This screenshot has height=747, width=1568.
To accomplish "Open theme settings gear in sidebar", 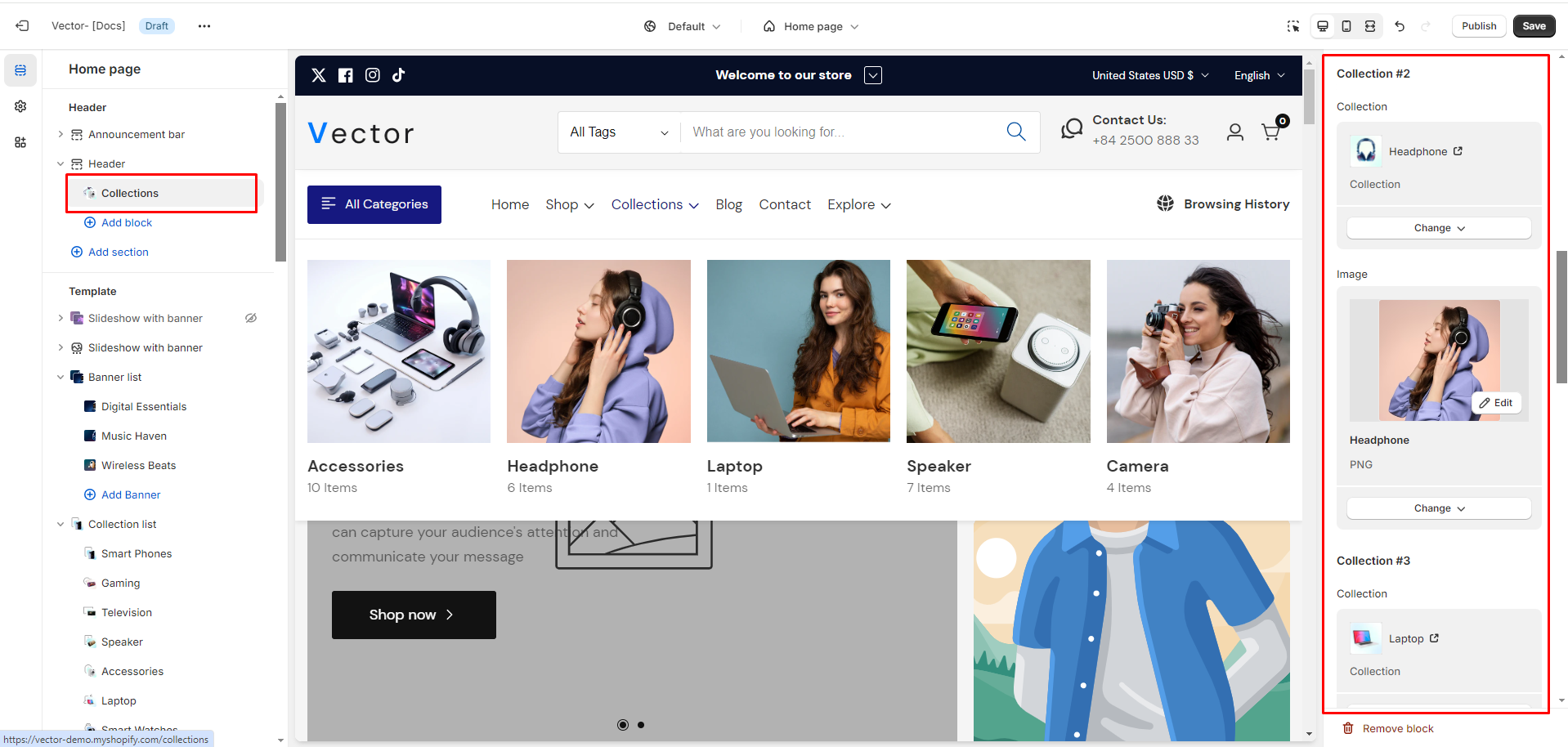I will (x=20, y=106).
